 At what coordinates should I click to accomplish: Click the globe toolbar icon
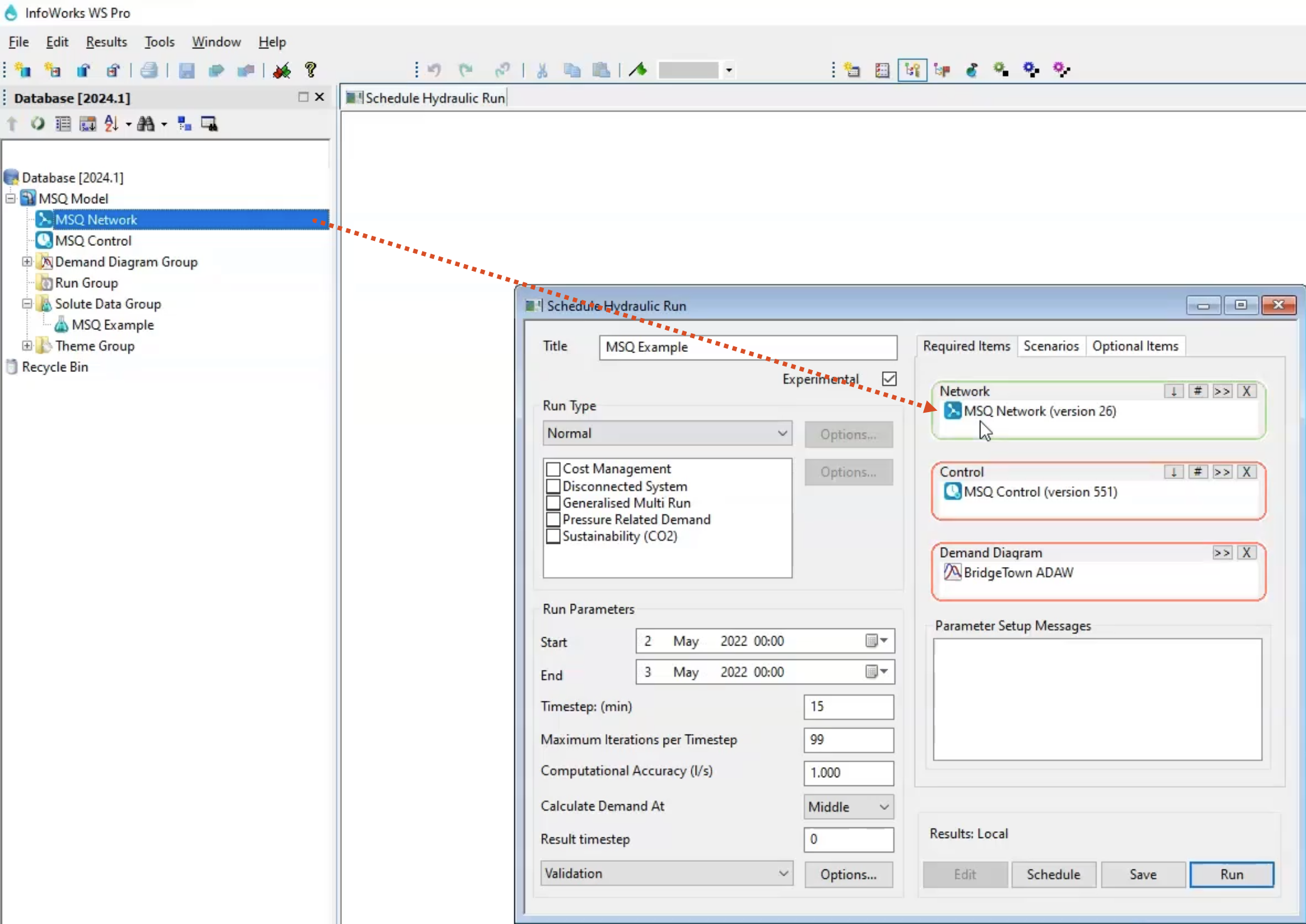tap(971, 70)
